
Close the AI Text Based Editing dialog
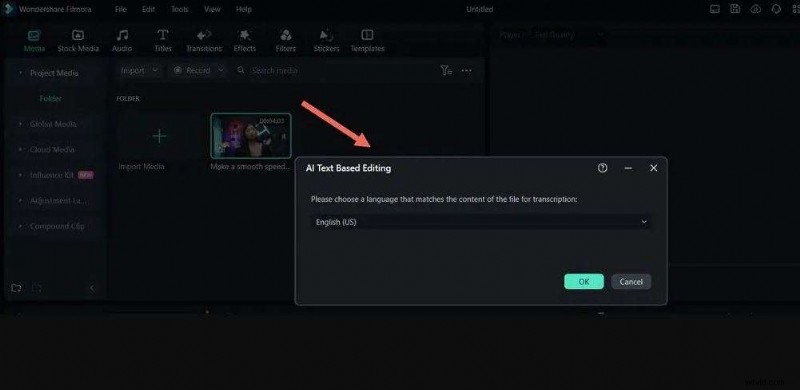pos(654,168)
